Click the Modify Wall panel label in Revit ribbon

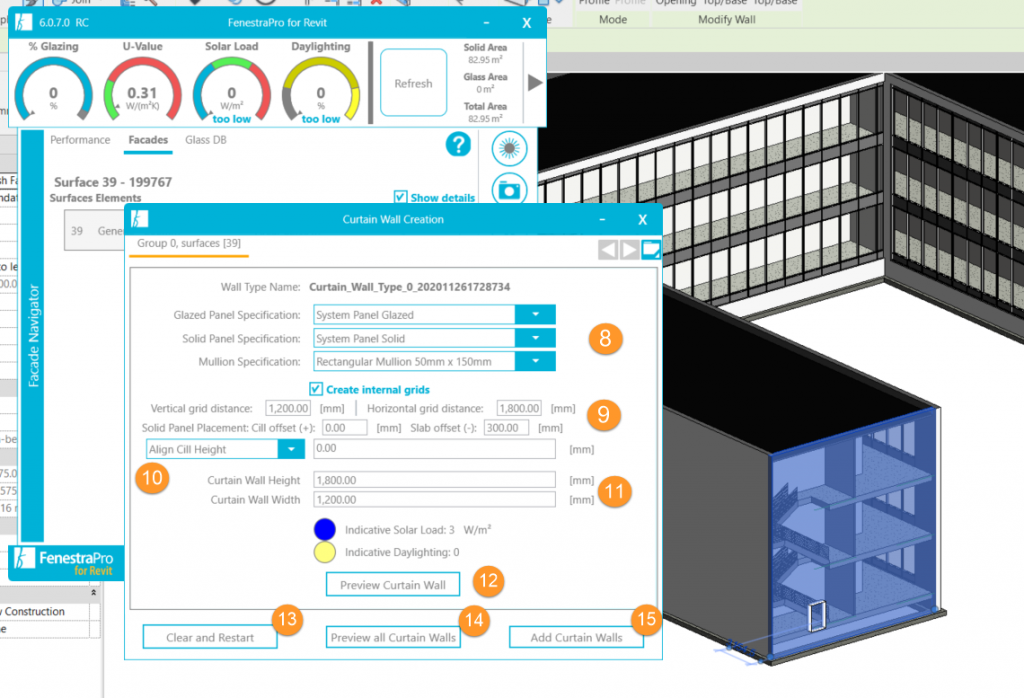point(726,20)
